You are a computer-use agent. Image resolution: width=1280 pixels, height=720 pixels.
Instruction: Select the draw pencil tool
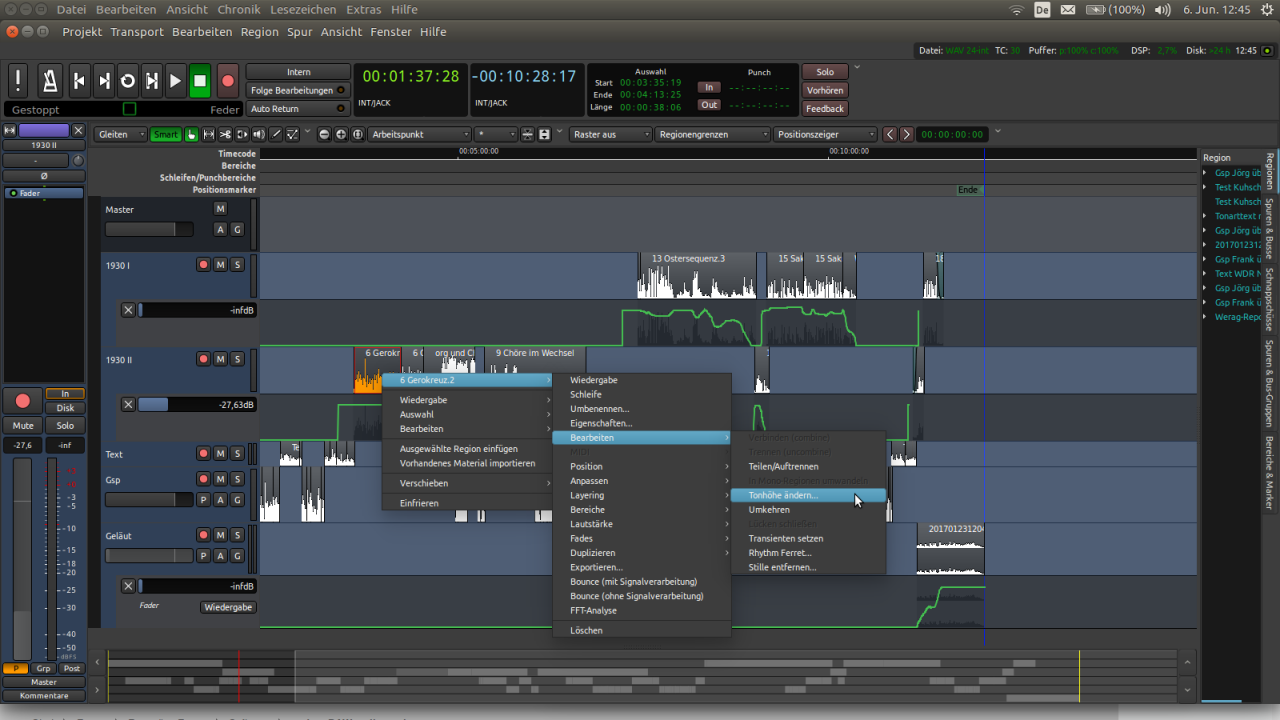[276, 134]
